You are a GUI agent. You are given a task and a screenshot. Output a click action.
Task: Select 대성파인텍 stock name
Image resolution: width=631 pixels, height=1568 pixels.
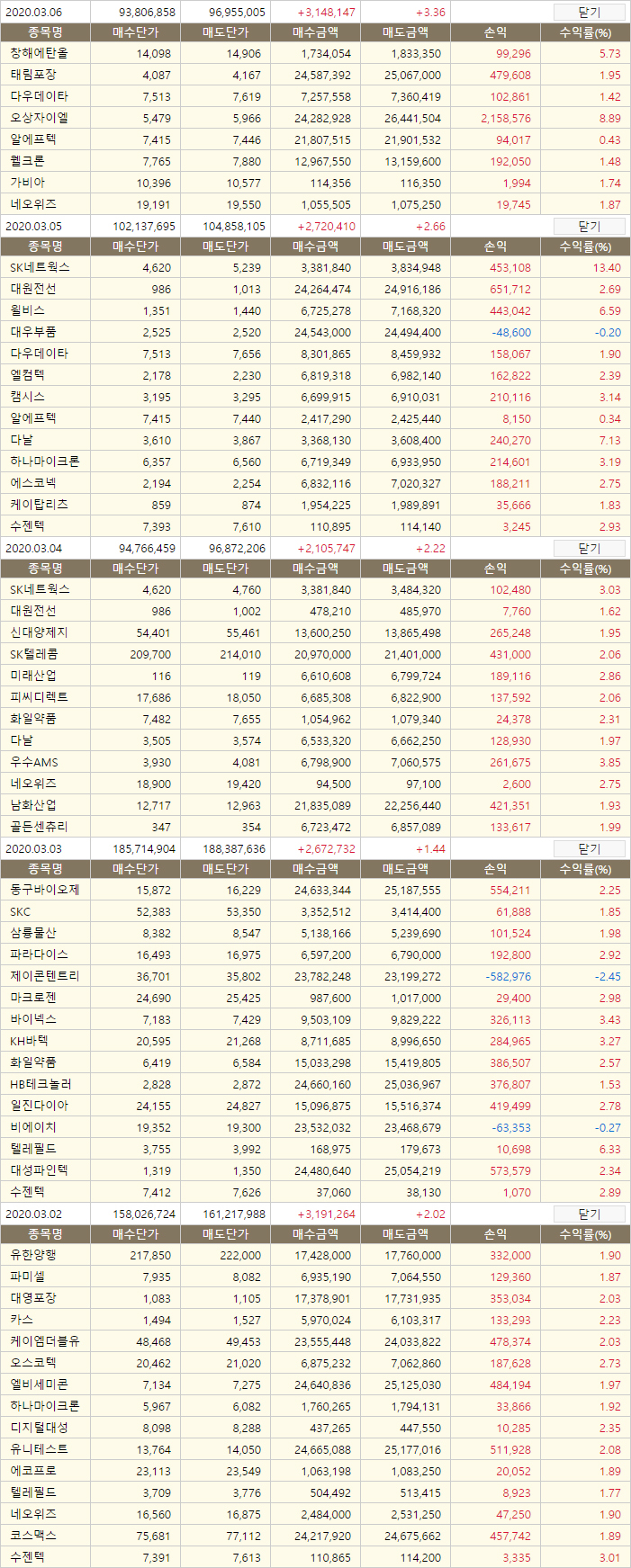point(39,1170)
